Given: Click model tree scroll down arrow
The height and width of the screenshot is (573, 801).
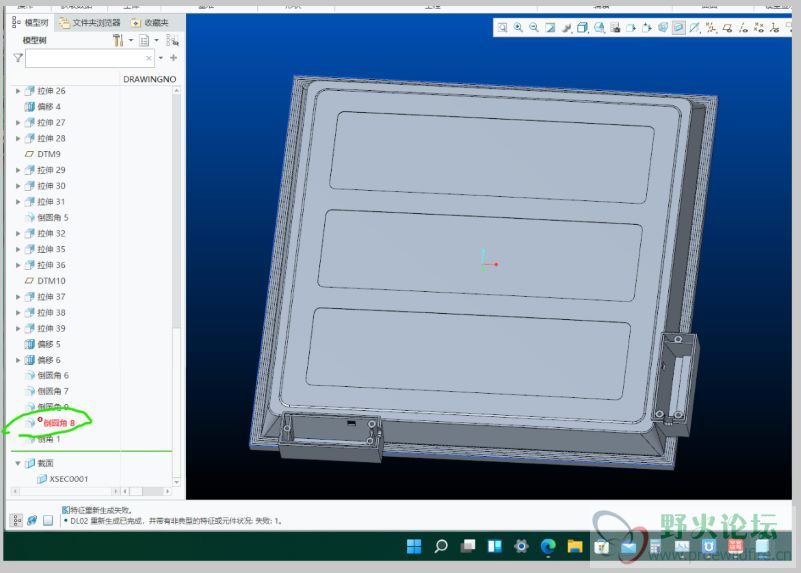Looking at the screenshot, I should (177, 482).
